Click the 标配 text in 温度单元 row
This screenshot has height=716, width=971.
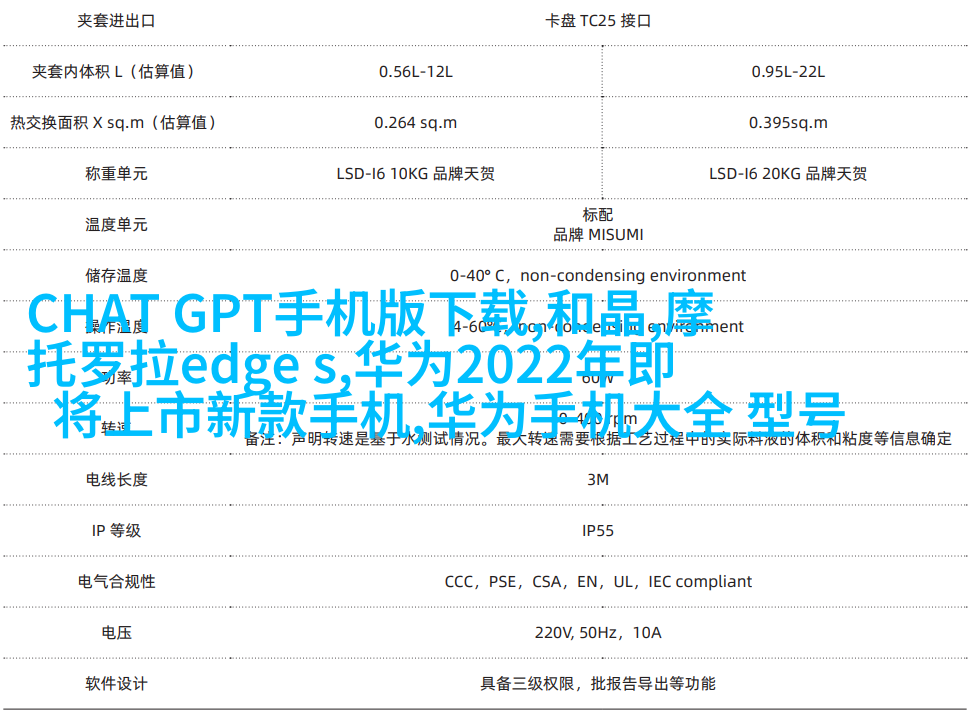tap(598, 214)
